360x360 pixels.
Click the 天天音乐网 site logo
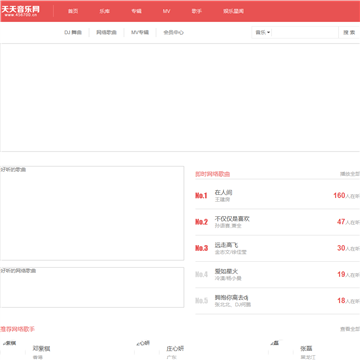20,11
